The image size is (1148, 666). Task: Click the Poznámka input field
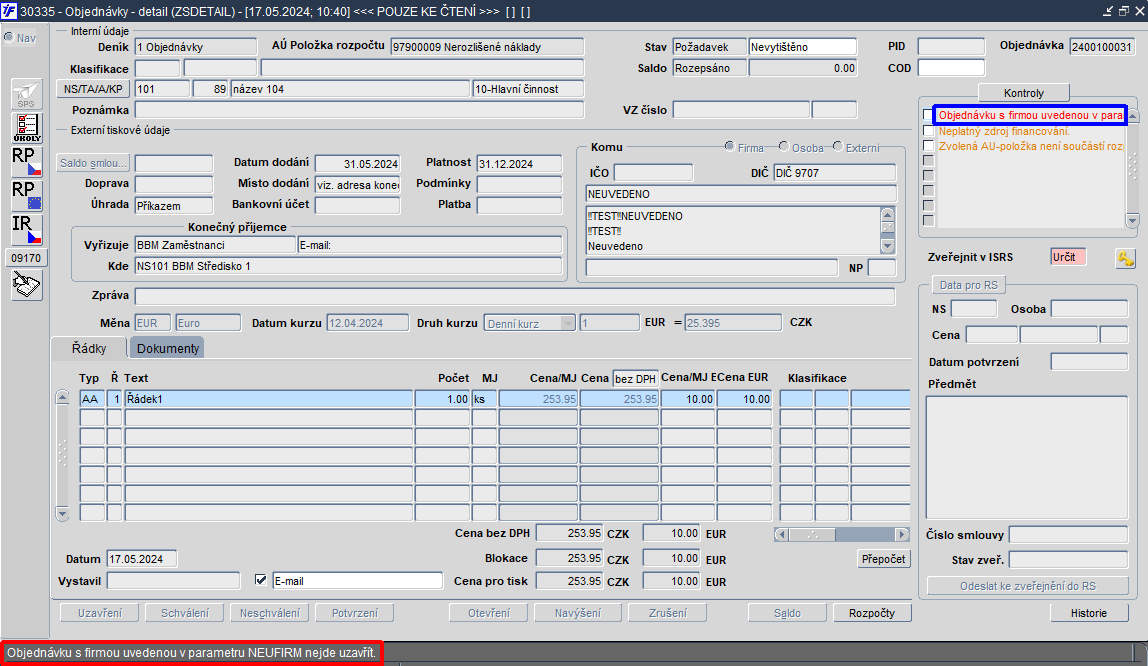tap(359, 110)
